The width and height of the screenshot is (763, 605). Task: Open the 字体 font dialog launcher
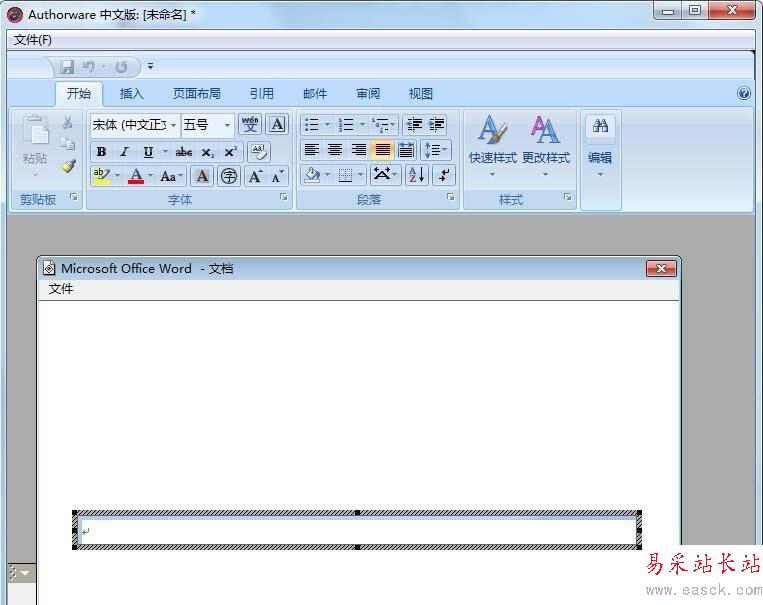point(284,197)
